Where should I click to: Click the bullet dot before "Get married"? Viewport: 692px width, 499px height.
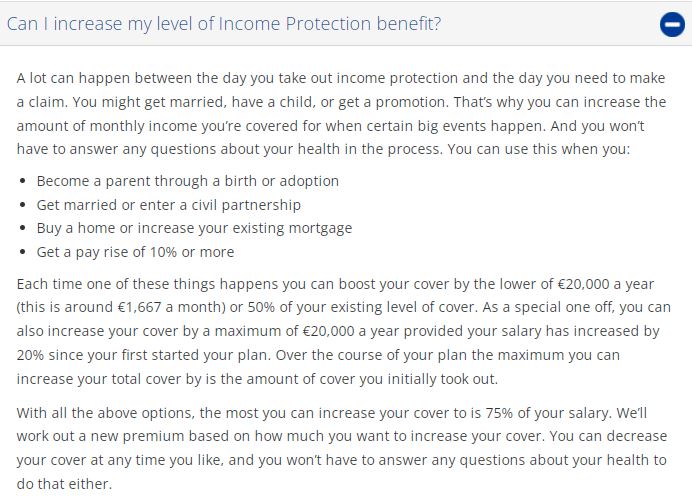click(x=23, y=205)
